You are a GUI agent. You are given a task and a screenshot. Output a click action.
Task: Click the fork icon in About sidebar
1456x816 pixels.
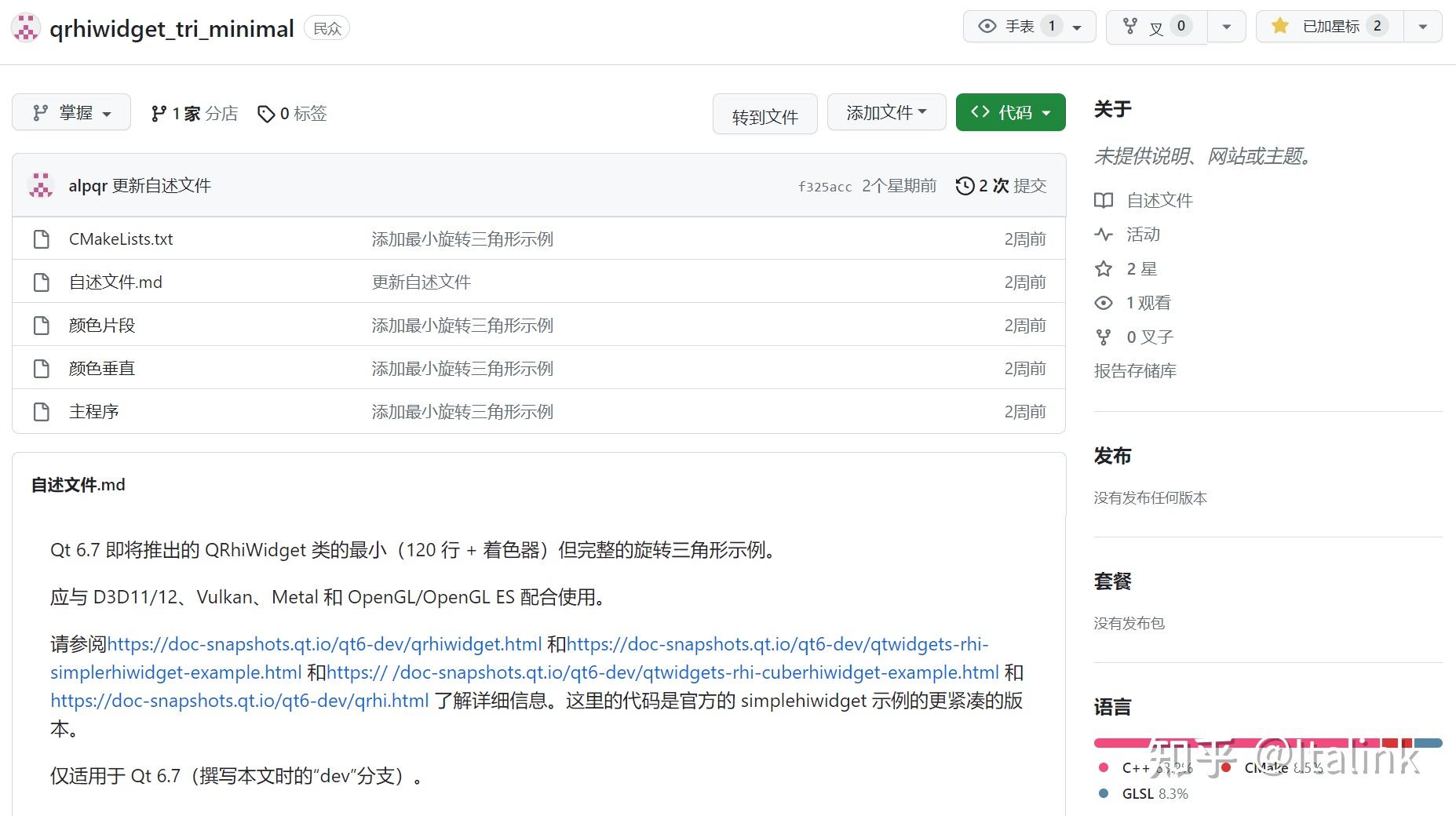point(1104,337)
